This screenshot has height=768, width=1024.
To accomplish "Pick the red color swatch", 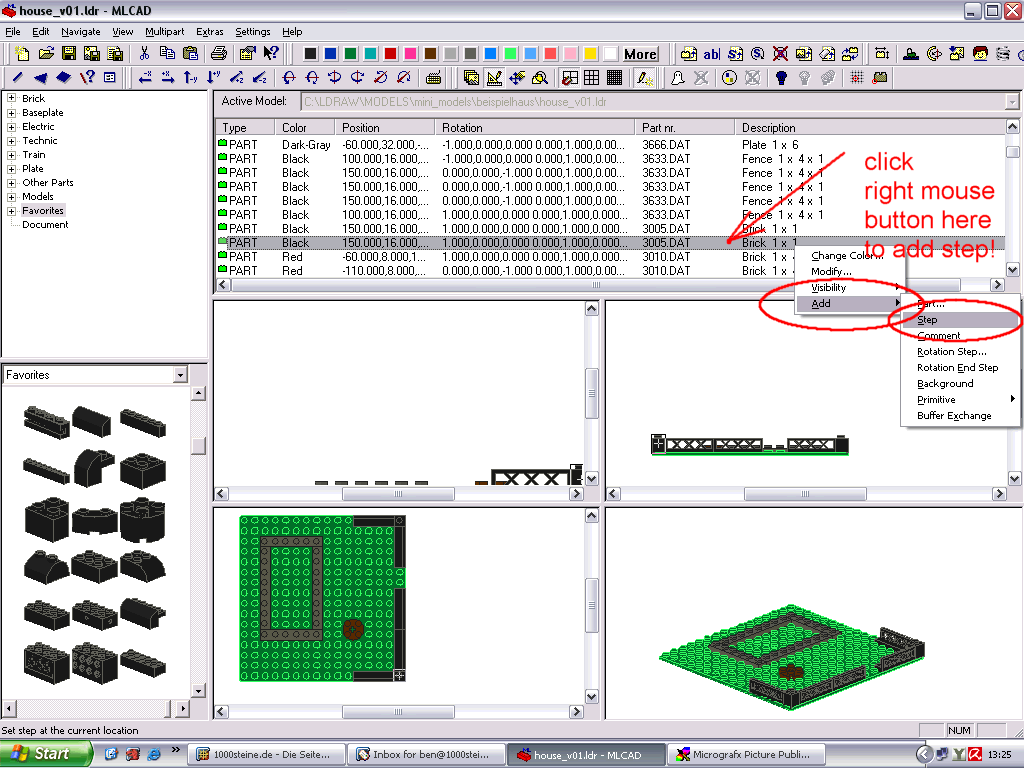I will [391, 54].
